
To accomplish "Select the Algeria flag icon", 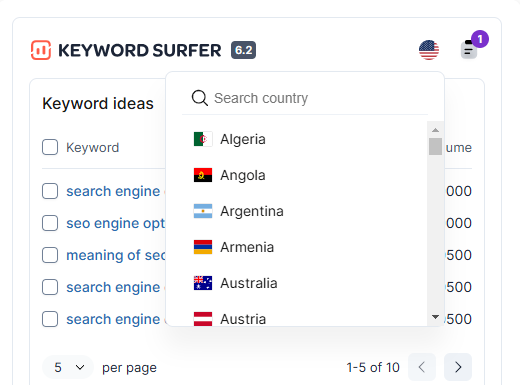I will 203,139.
